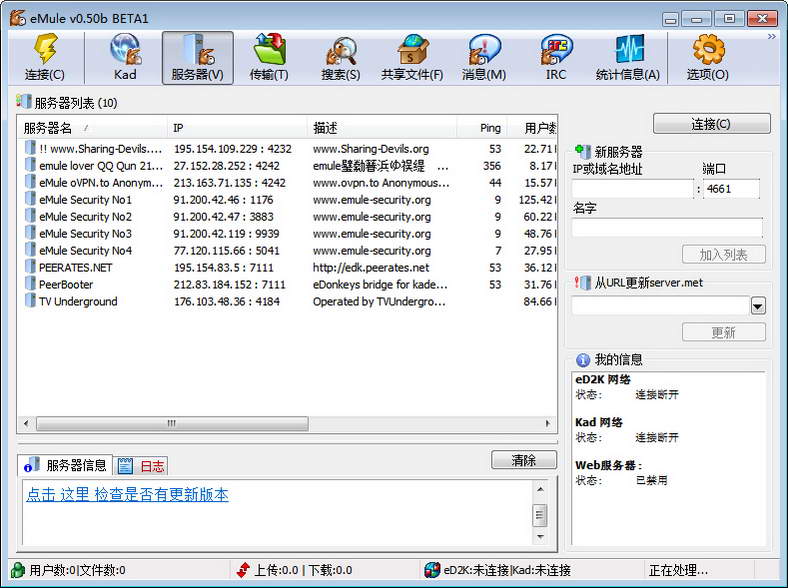Click the horizontal scrollbar left arrow

click(26, 423)
